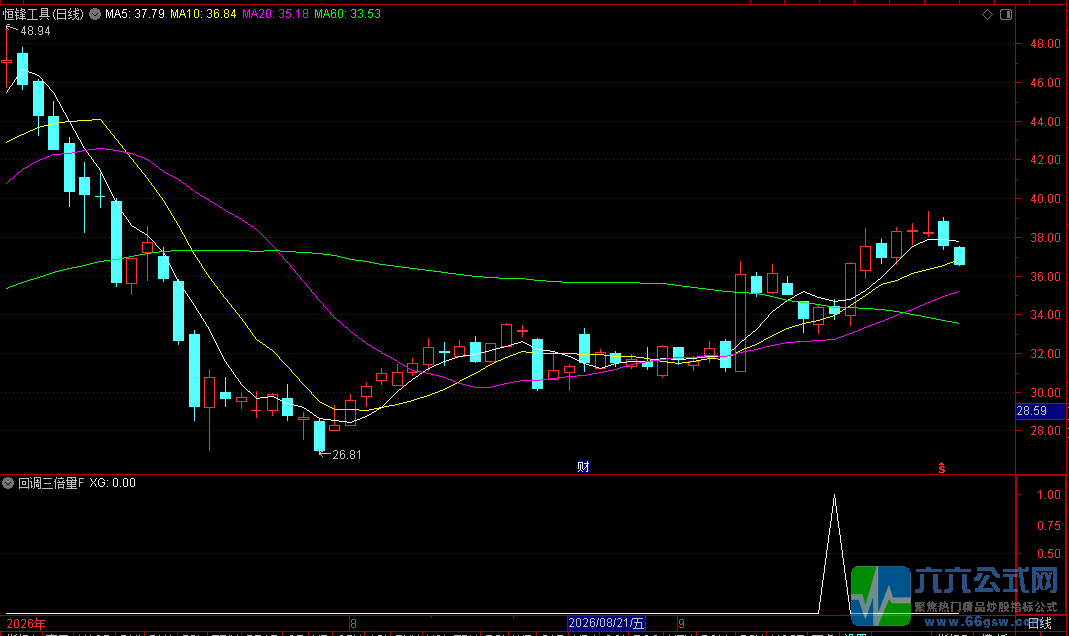Toggle the side panel window icon
The width and height of the screenshot is (1069, 636).
tap(1006, 14)
